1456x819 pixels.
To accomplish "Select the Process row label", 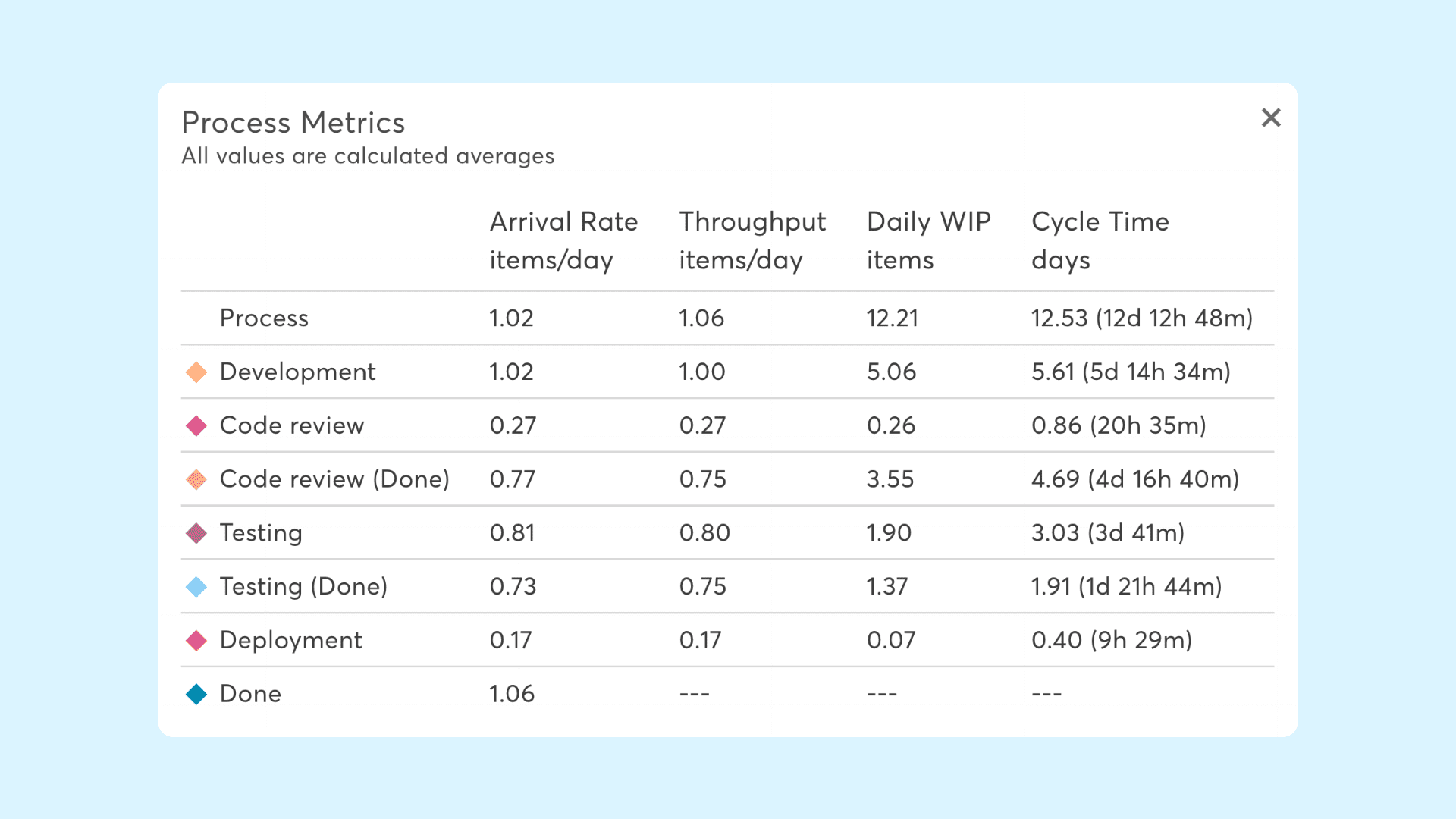I will (264, 318).
